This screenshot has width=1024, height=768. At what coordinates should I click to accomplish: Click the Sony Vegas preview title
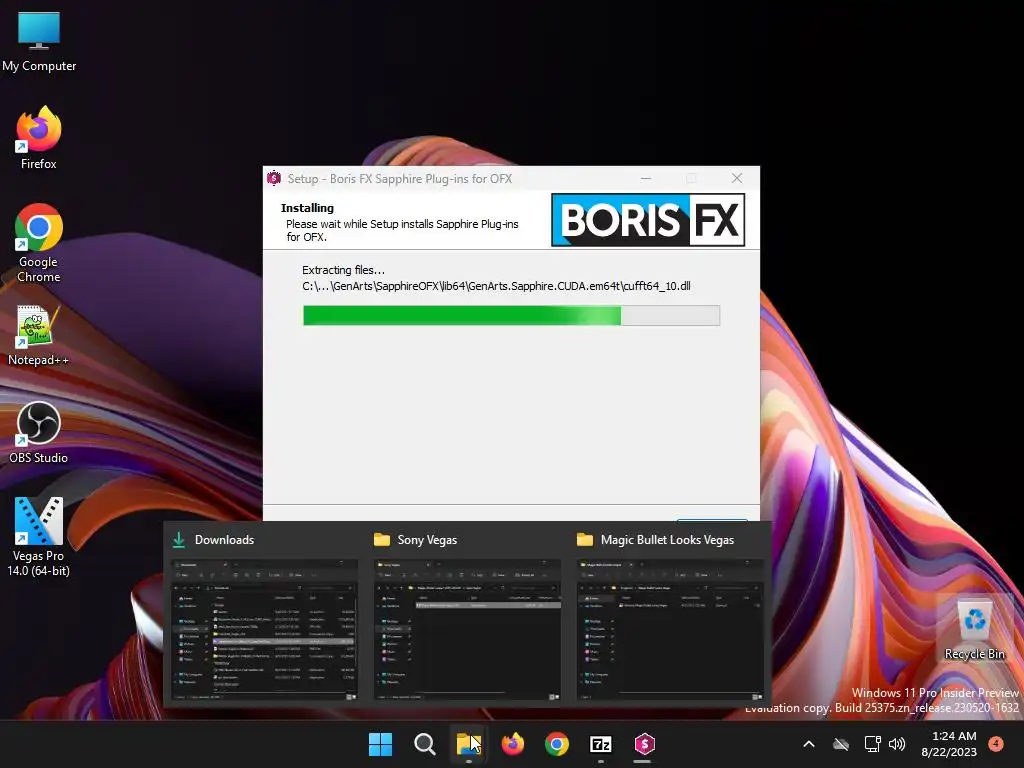(427, 540)
